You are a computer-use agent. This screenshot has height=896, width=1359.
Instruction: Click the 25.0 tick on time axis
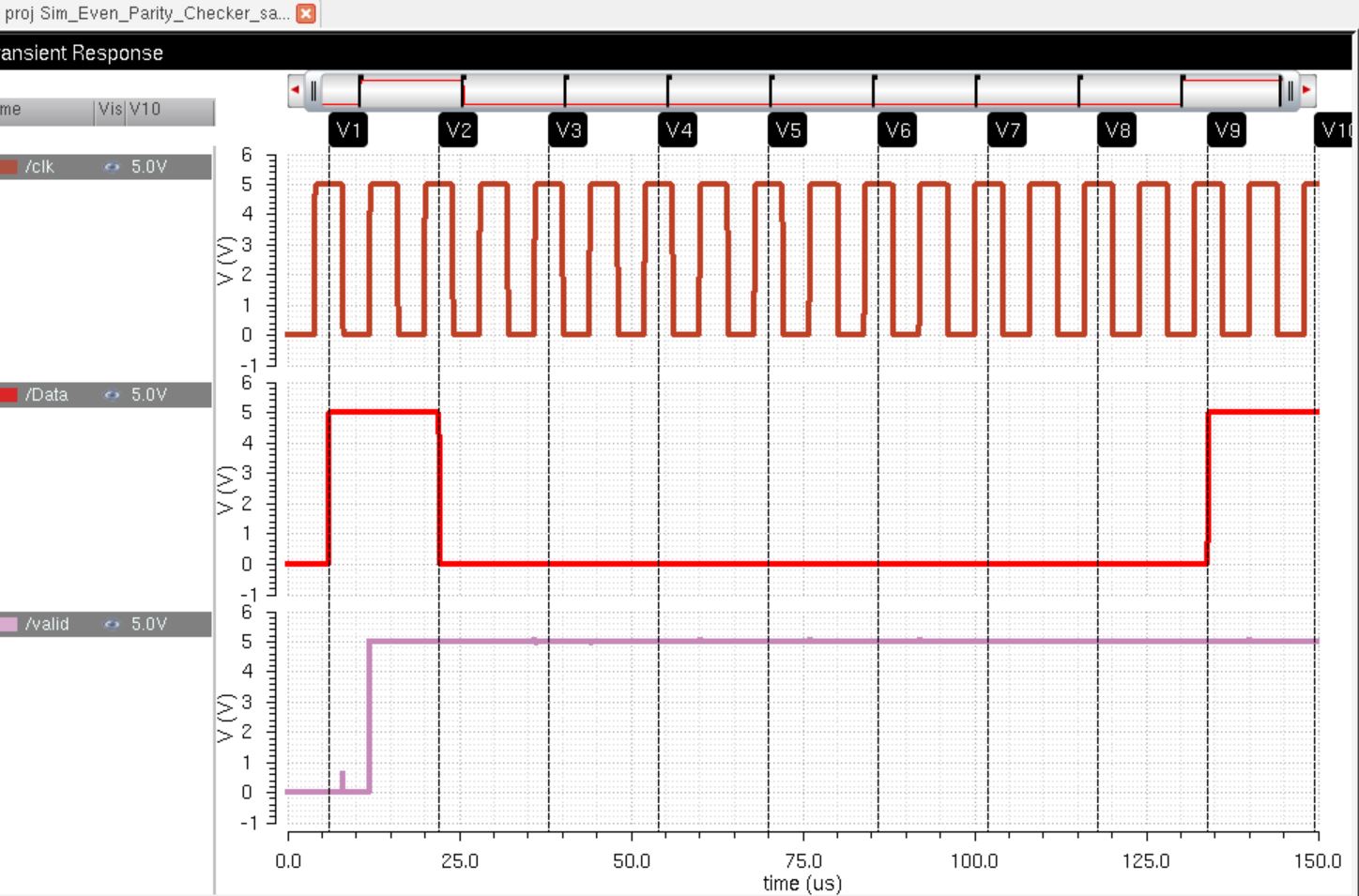[460, 861]
